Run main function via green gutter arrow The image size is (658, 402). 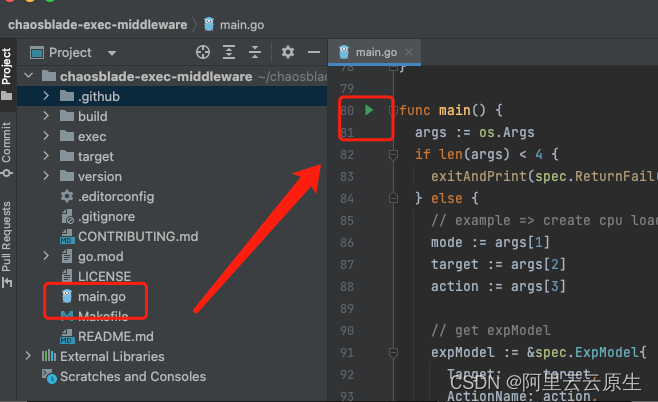point(369,110)
